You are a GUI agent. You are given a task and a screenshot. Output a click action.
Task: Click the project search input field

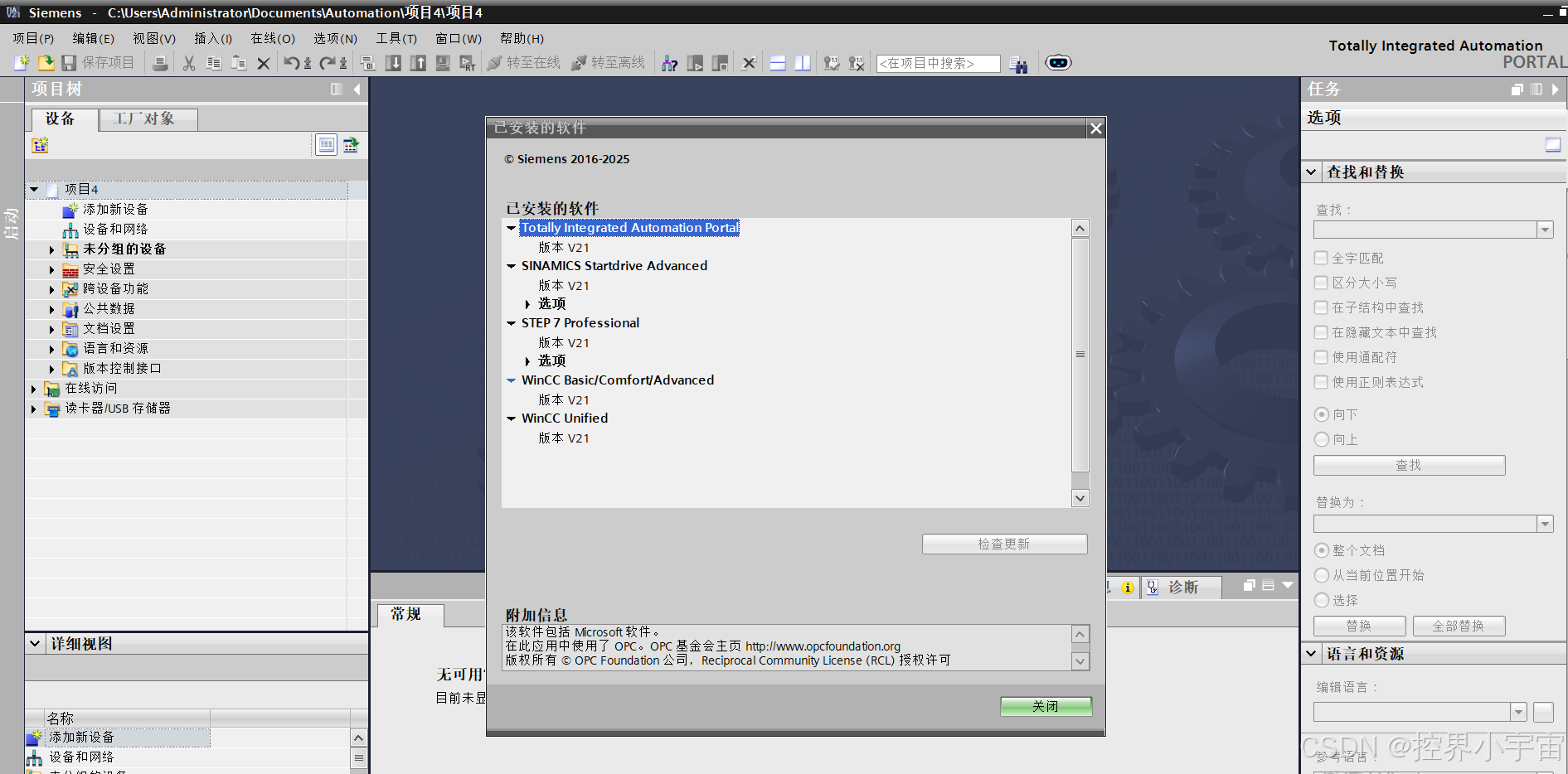pos(939,64)
